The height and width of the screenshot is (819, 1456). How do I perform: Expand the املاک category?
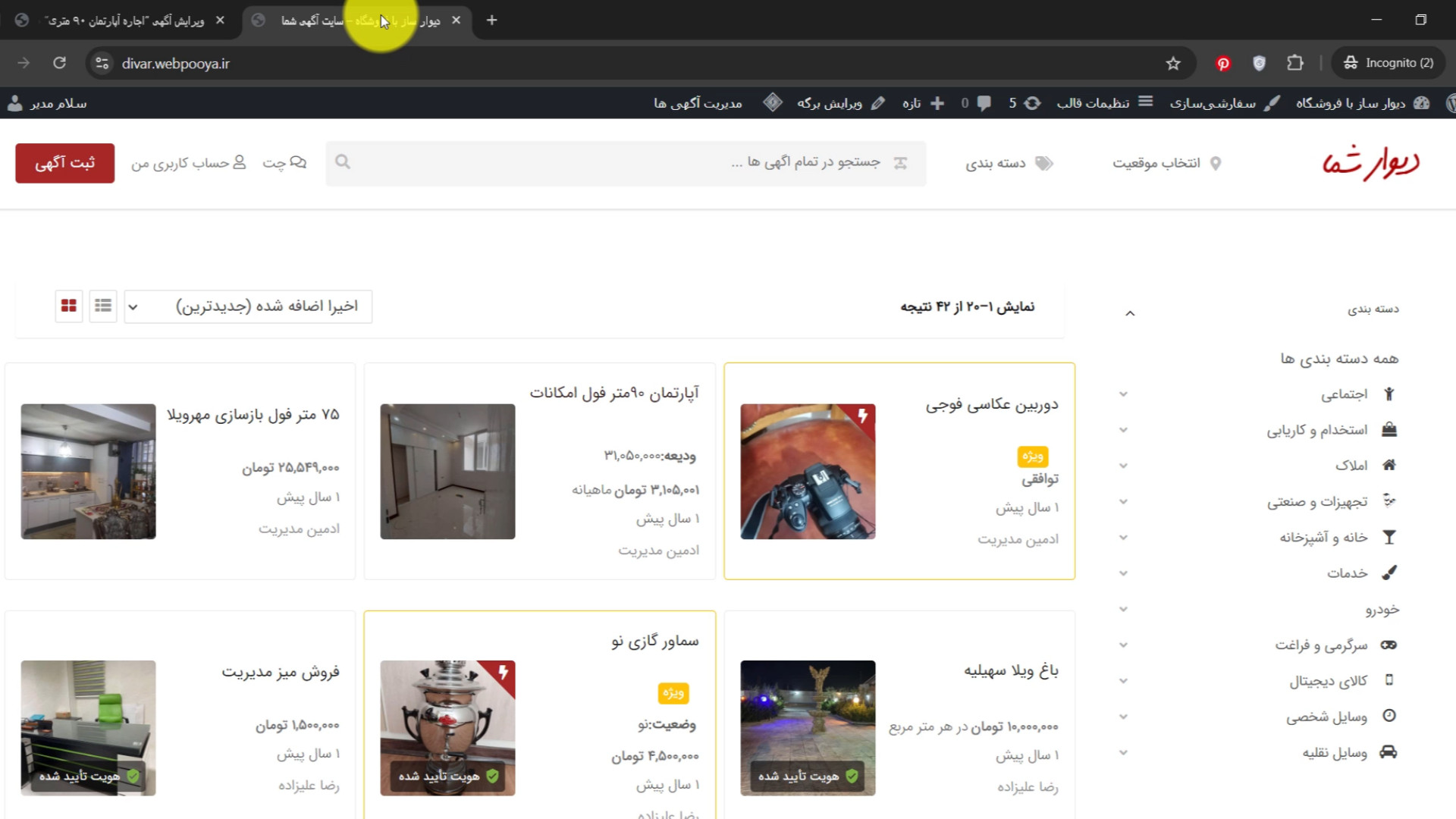(1123, 466)
